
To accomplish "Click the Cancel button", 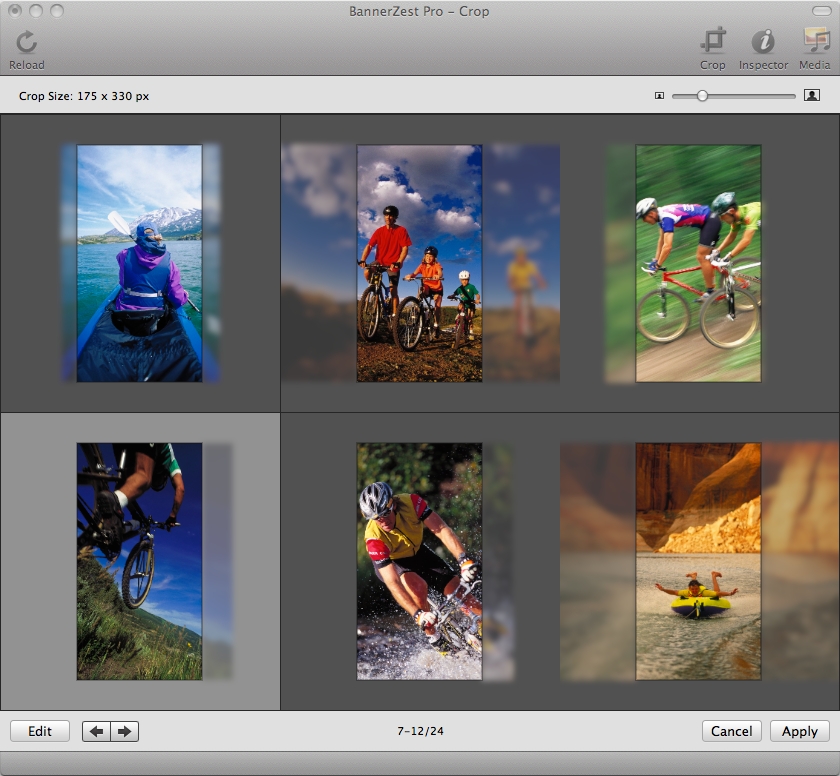I will click(x=731, y=731).
